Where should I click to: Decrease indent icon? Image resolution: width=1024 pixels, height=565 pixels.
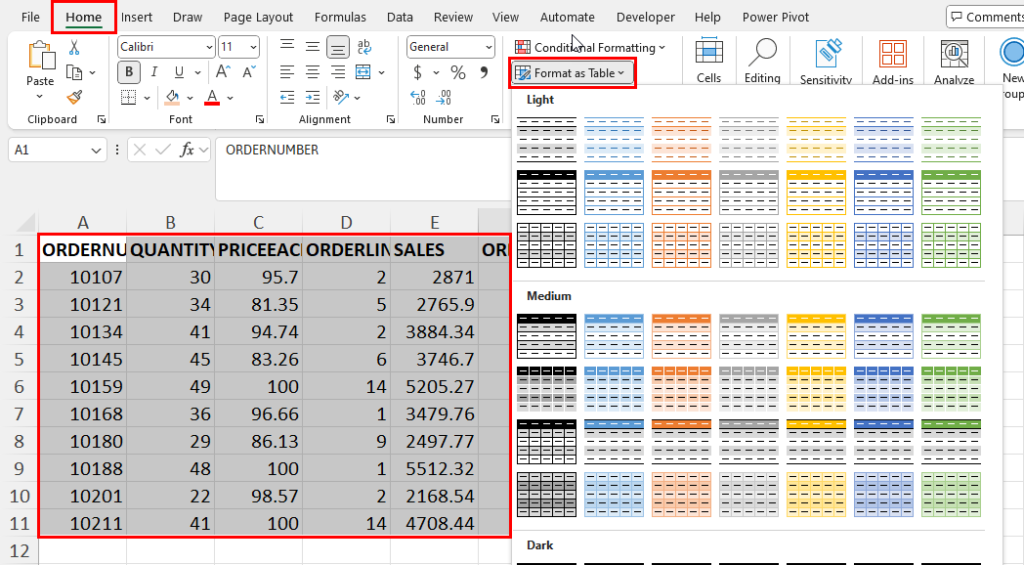tap(287, 98)
